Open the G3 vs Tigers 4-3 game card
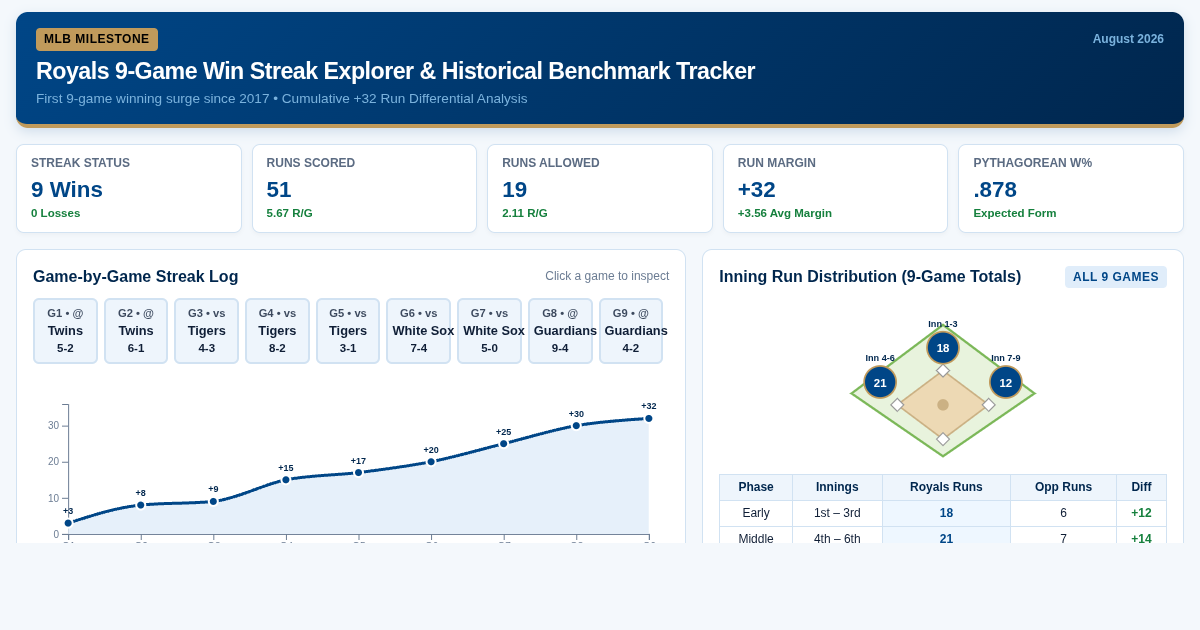This screenshot has height=630, width=1200. (x=207, y=331)
